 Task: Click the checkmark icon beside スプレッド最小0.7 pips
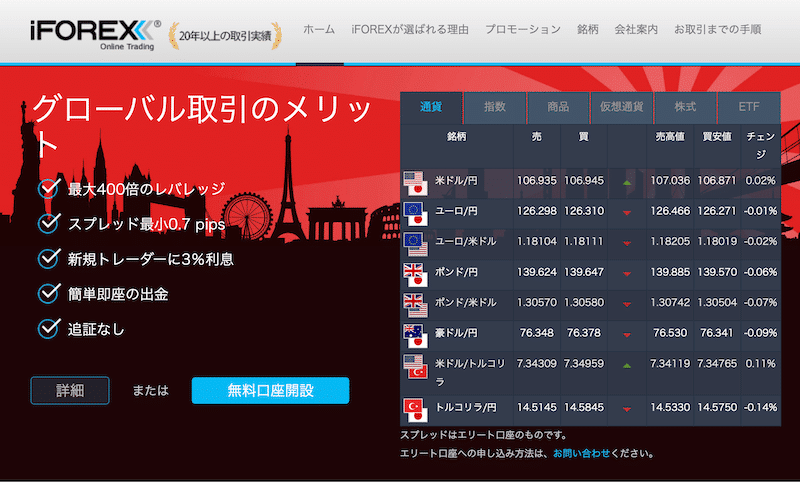pyautogui.click(x=49, y=223)
